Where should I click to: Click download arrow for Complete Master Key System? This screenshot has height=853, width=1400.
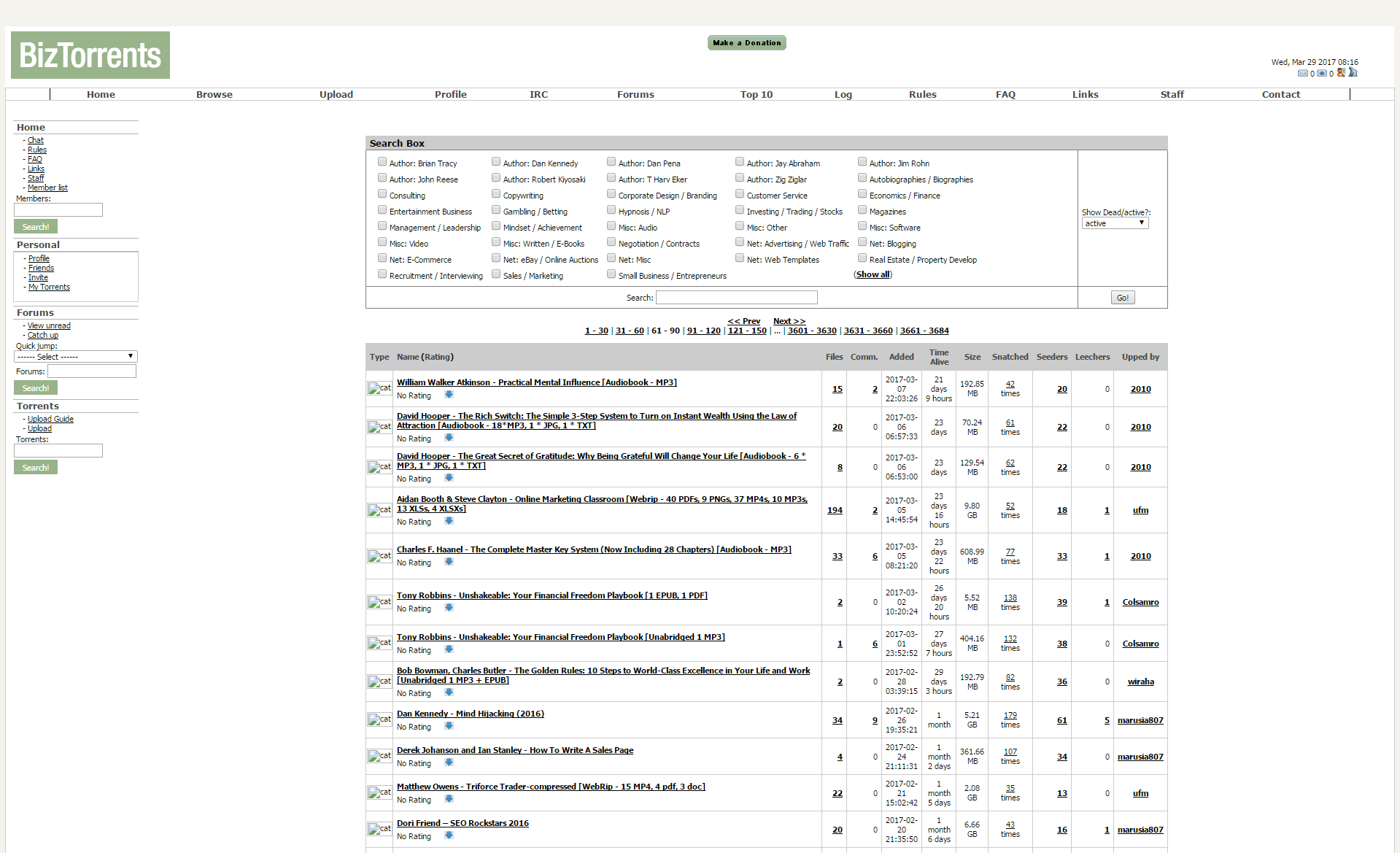click(x=449, y=562)
